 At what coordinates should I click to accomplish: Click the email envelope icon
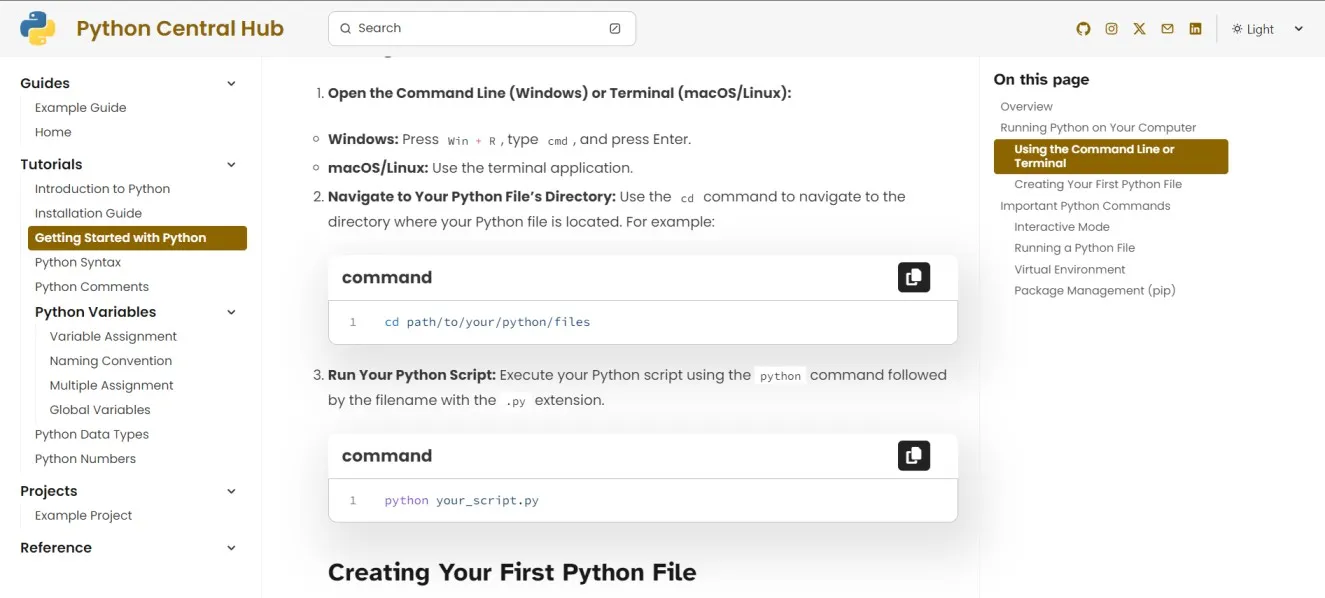tap(1167, 29)
